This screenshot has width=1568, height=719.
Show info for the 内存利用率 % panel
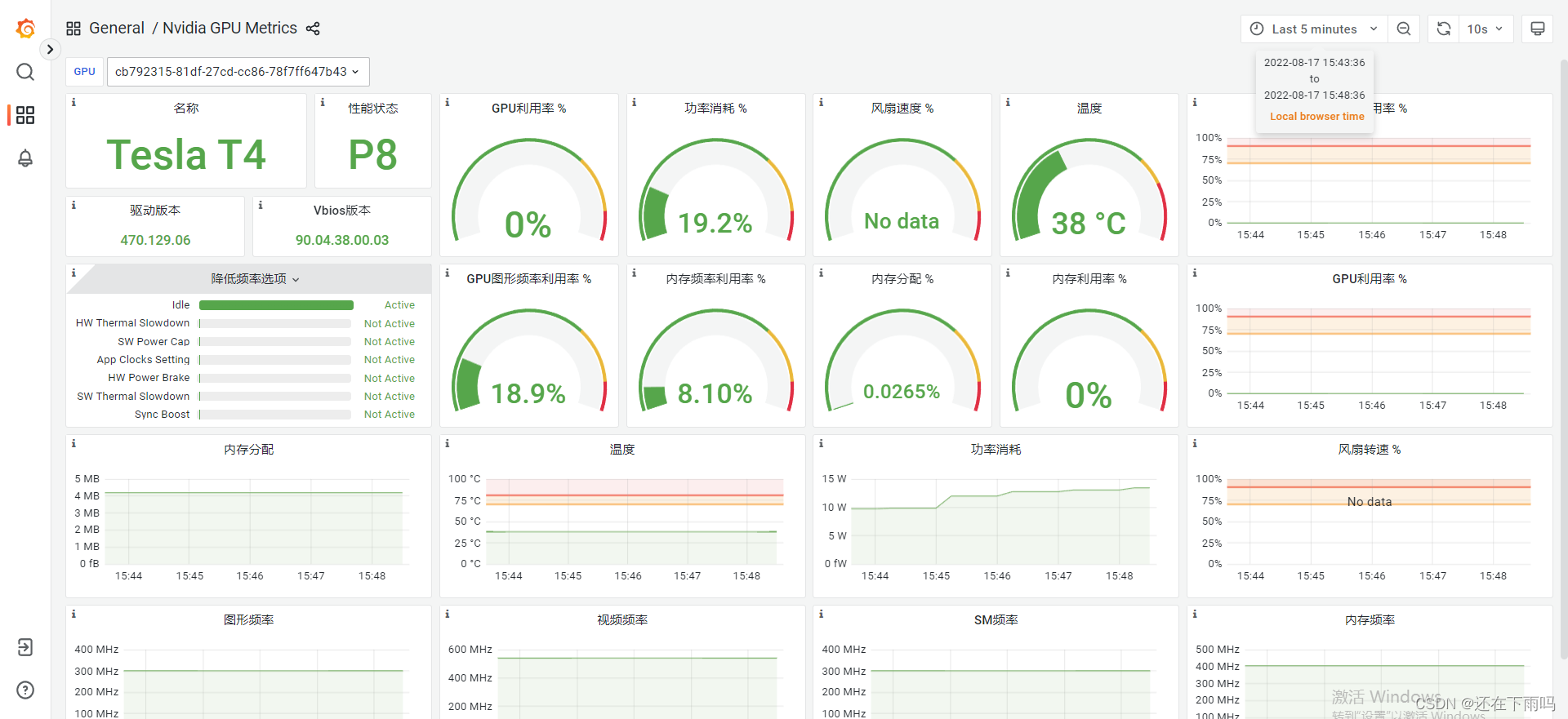tap(1008, 273)
